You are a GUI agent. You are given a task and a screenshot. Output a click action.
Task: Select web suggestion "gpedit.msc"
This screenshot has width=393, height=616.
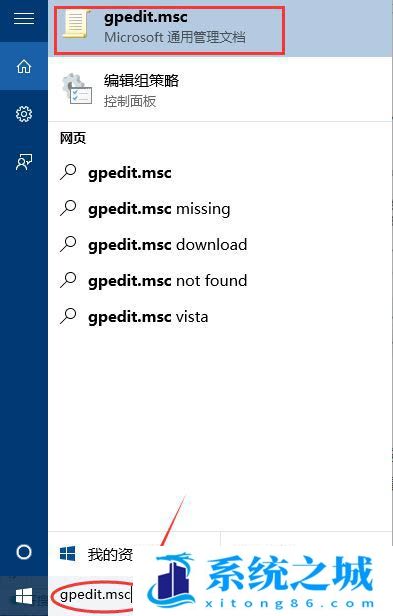(220, 173)
